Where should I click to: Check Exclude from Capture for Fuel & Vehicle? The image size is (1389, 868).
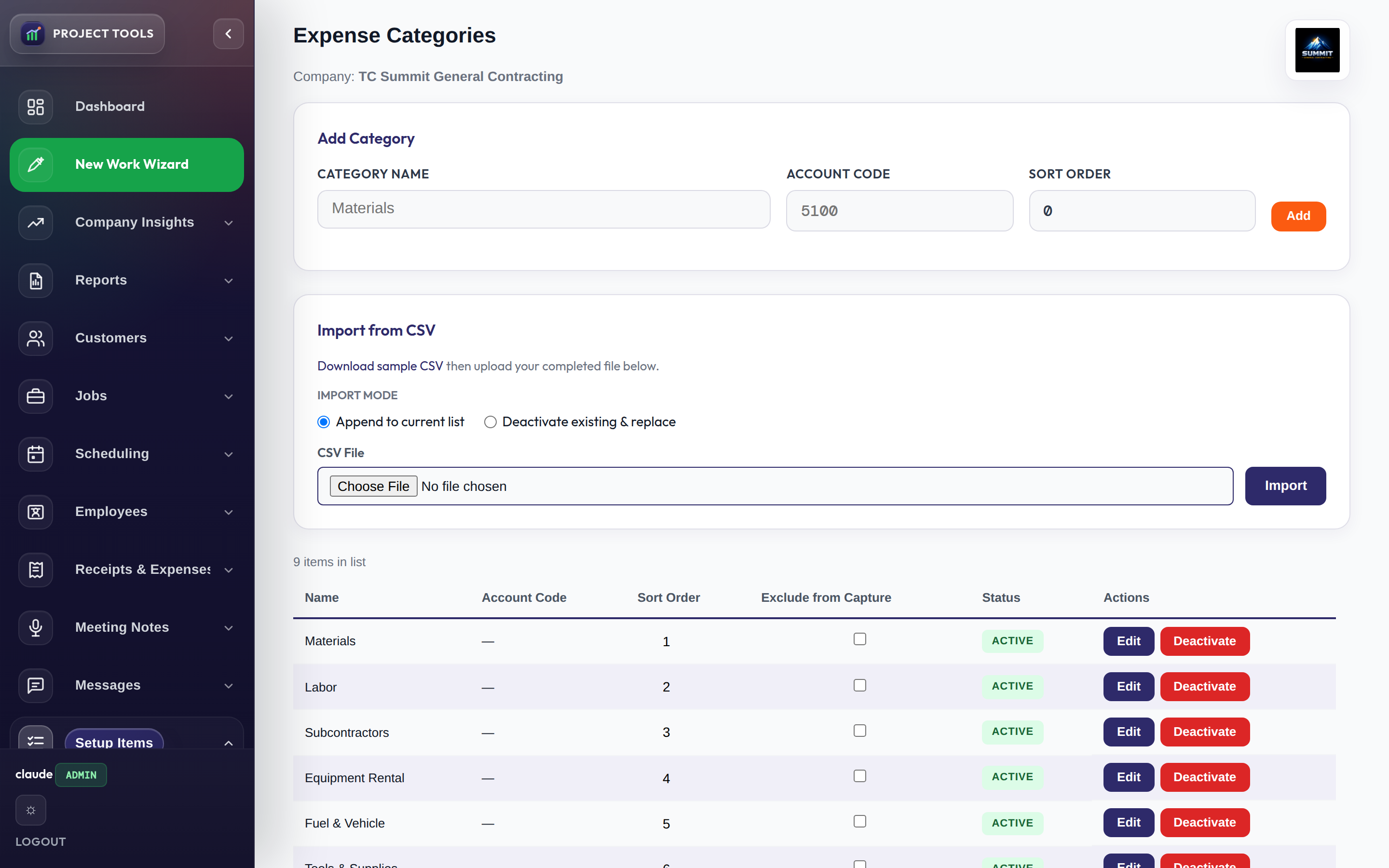pyautogui.click(x=859, y=821)
